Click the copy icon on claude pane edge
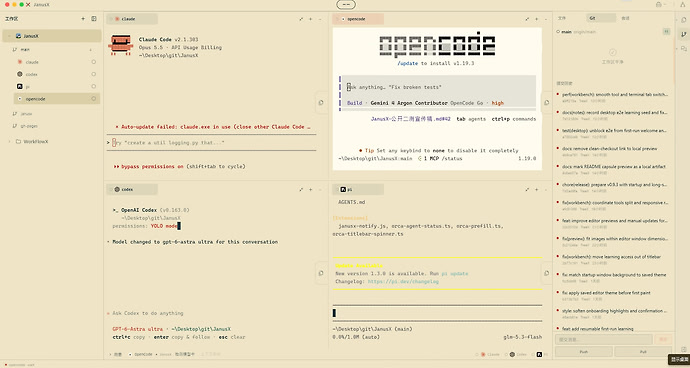The image size is (690, 368). [321, 103]
